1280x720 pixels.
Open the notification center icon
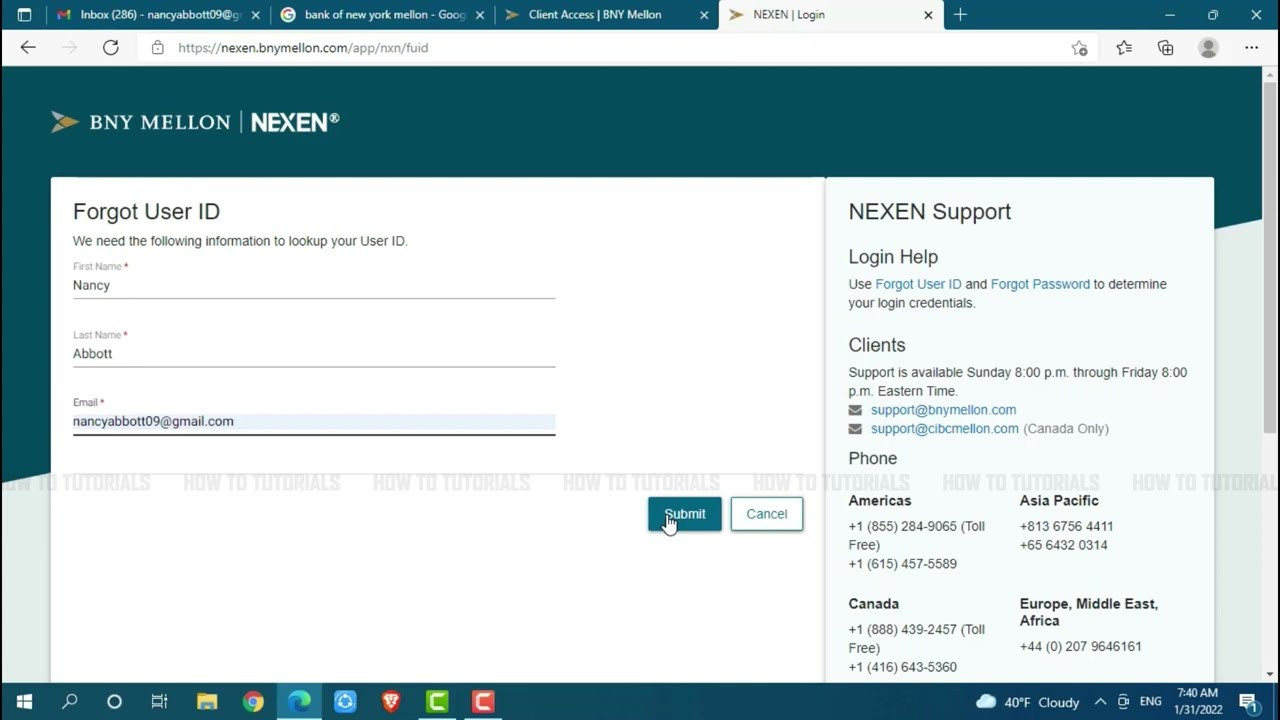pos(1247,702)
